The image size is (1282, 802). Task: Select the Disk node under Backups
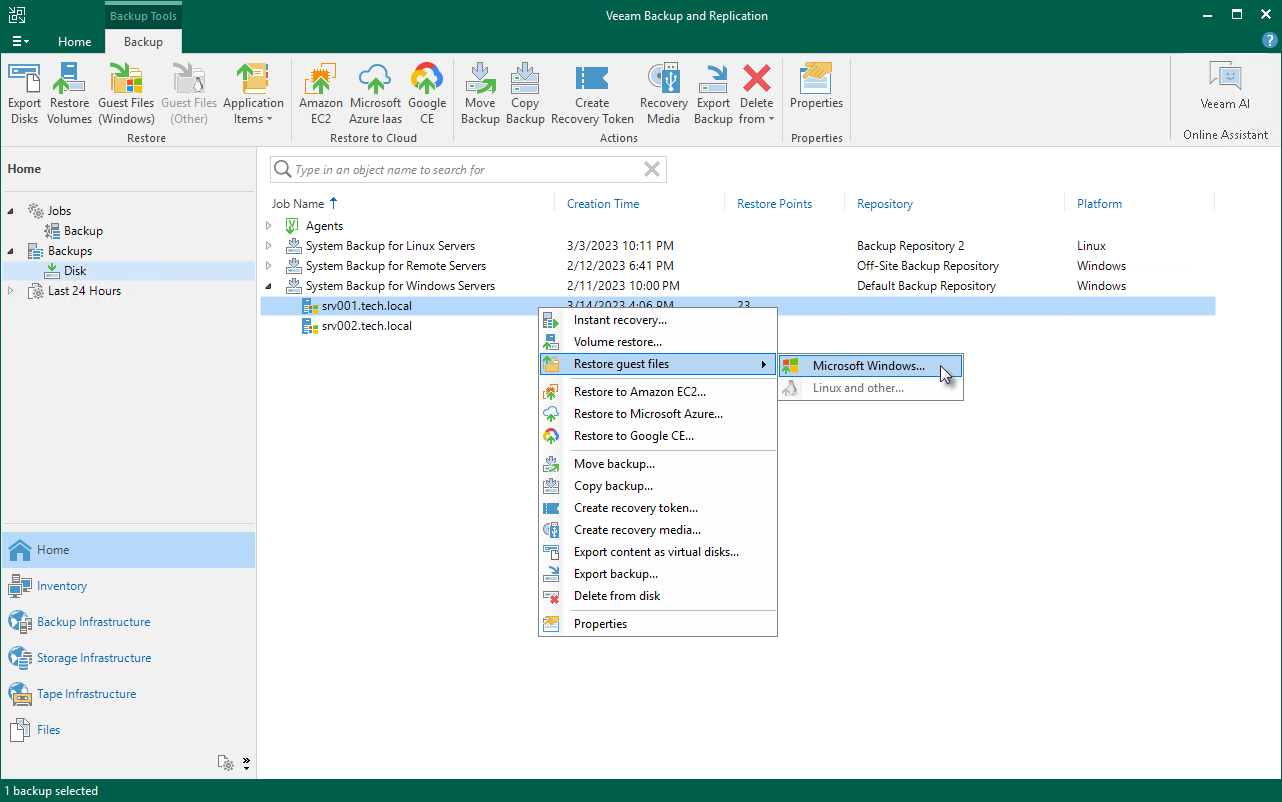75,271
